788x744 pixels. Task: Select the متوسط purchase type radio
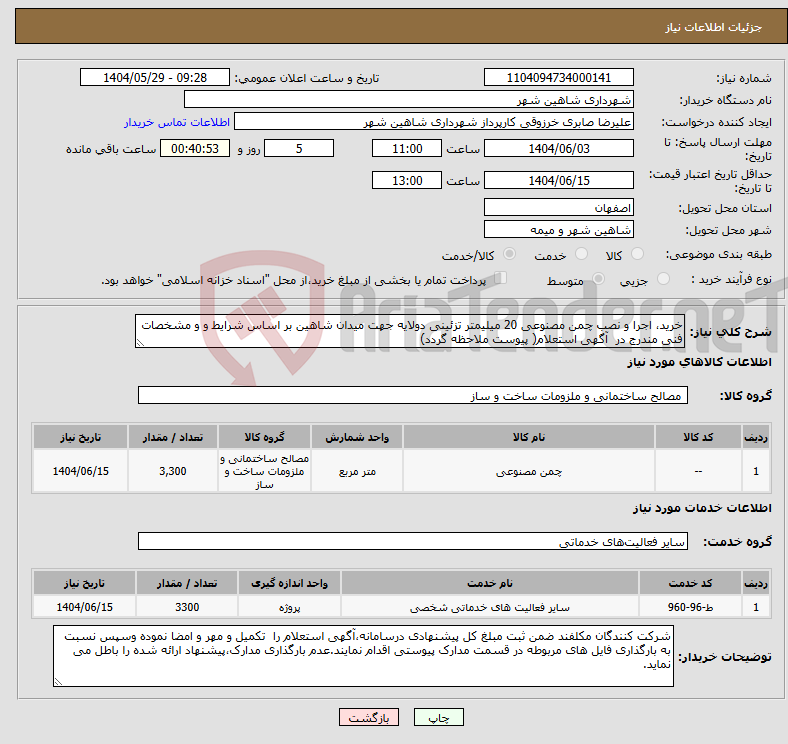pyautogui.click(x=598, y=278)
